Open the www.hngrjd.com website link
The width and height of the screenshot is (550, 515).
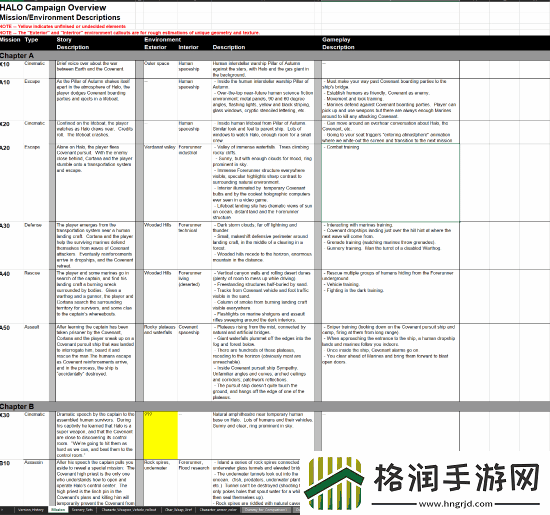[x=456, y=504]
